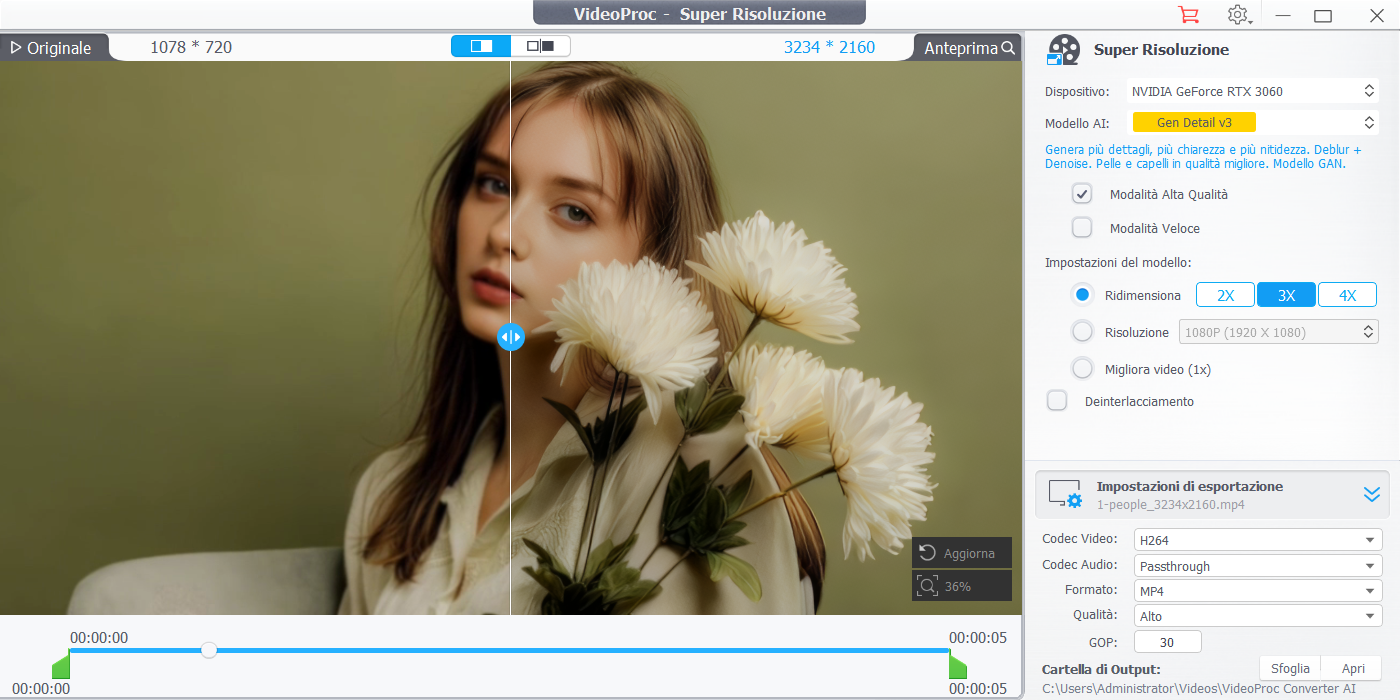This screenshot has width=1400, height=700.
Task: Click the 36% zoom icon
Action: (x=927, y=586)
